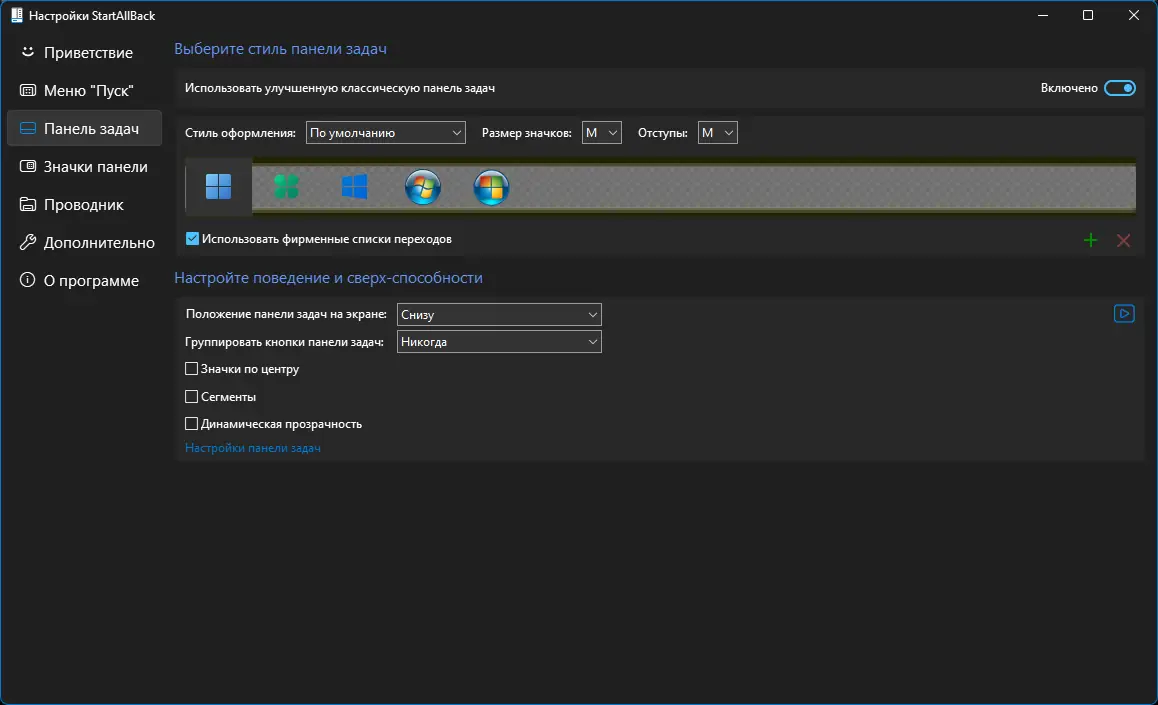1158x705 pixels.
Task: Go to the 'Проводник' section
Action: point(84,204)
